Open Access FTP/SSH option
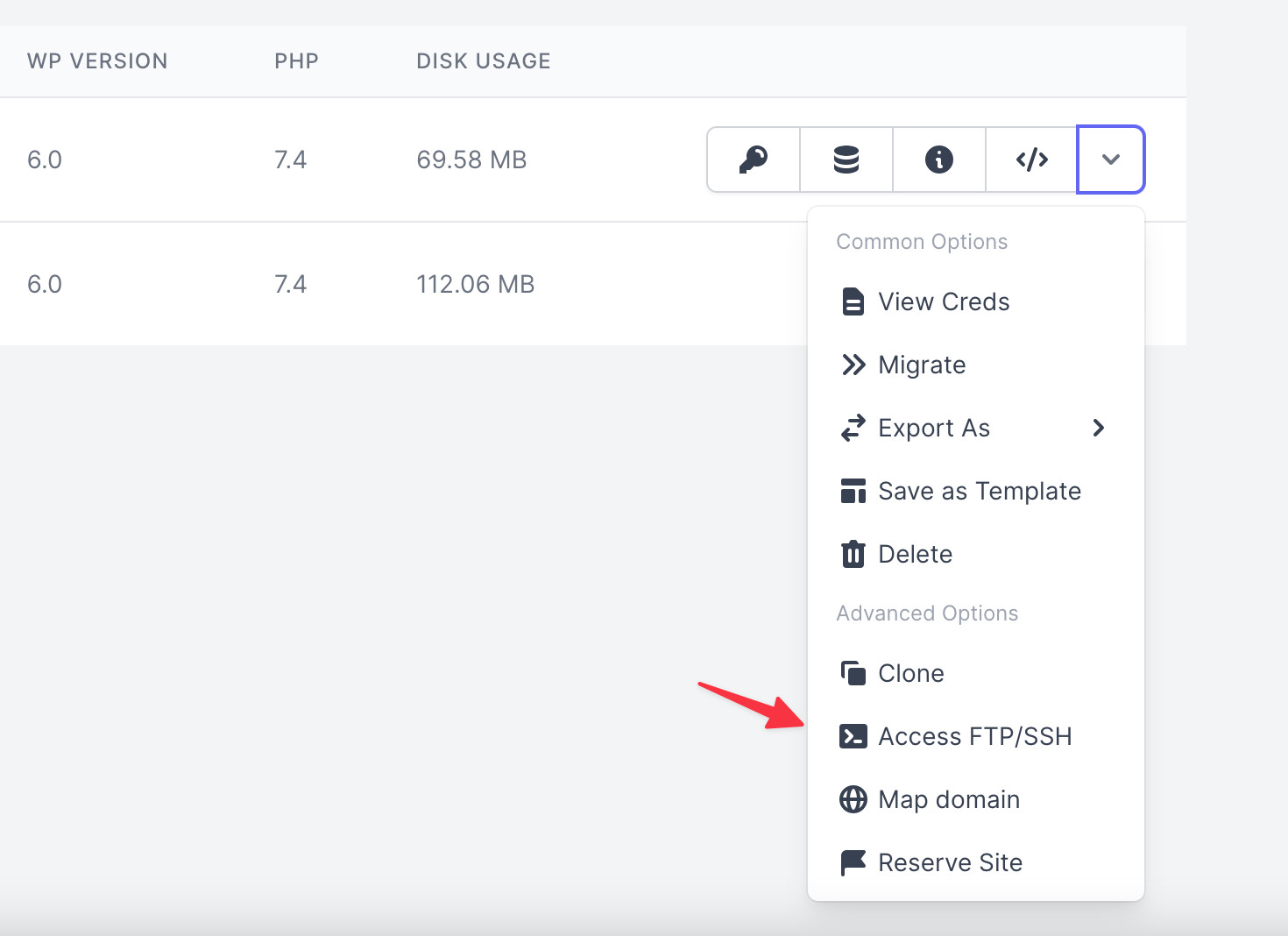 coord(976,736)
